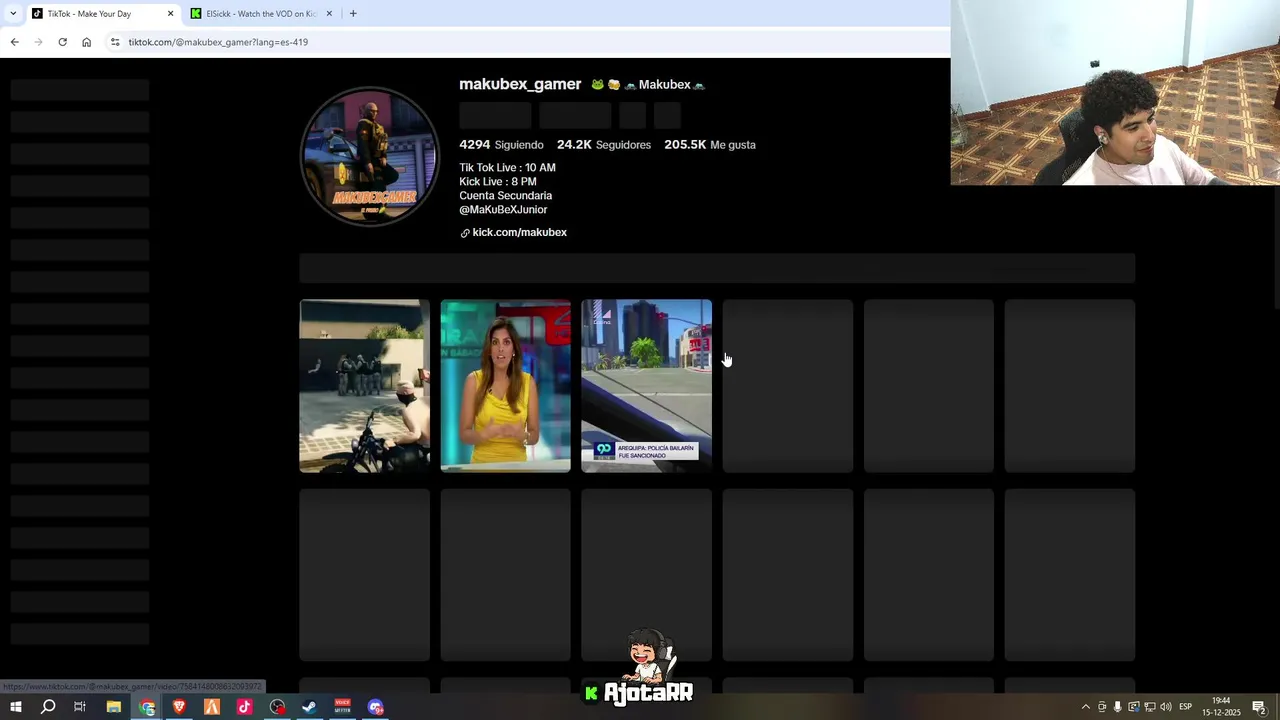Click the 205.5K Me gusta count

[x=710, y=145]
